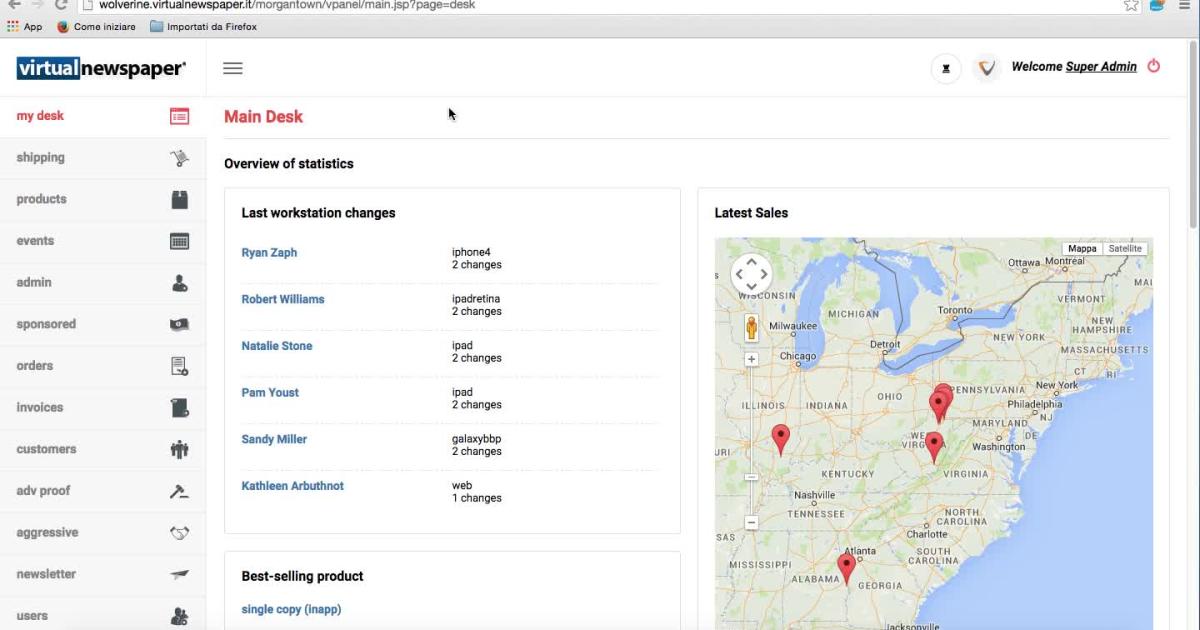Toggle sidebar with hamburger menu icon
The image size is (1200, 630).
pos(233,68)
